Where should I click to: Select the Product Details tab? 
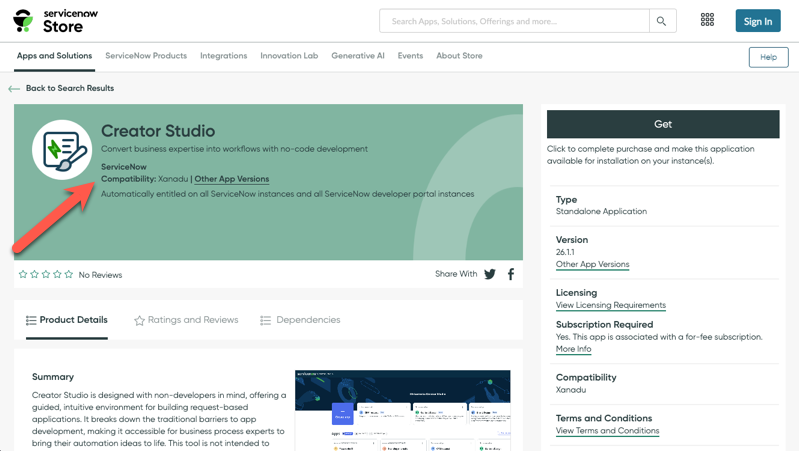tap(67, 320)
